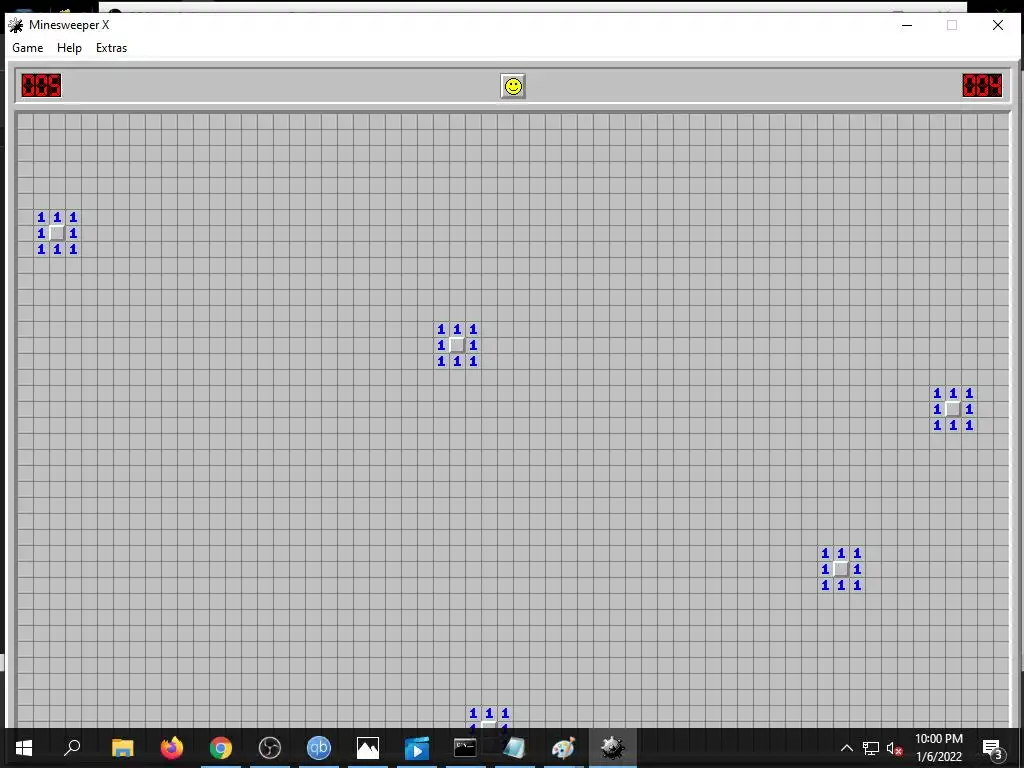Close the Minesweeper X window
The width and height of the screenshot is (1024, 768).
(x=997, y=25)
